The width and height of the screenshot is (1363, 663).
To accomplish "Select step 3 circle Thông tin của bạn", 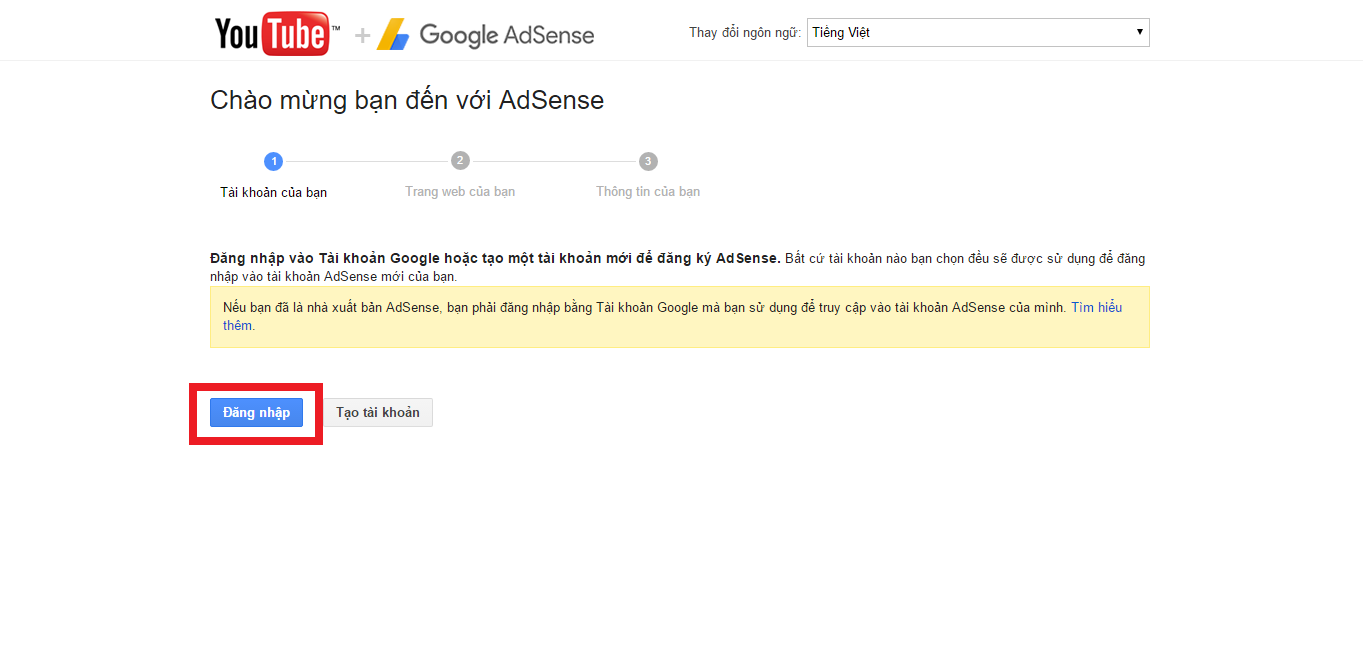I will (x=648, y=161).
